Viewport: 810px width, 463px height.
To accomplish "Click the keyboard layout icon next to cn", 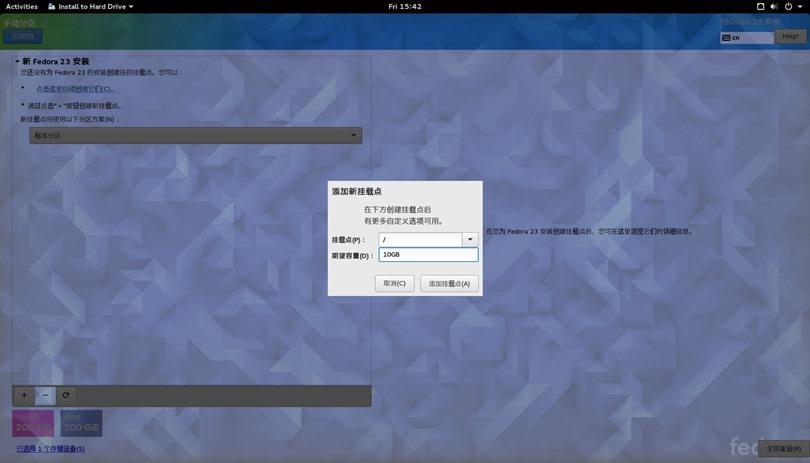I will [x=727, y=37].
